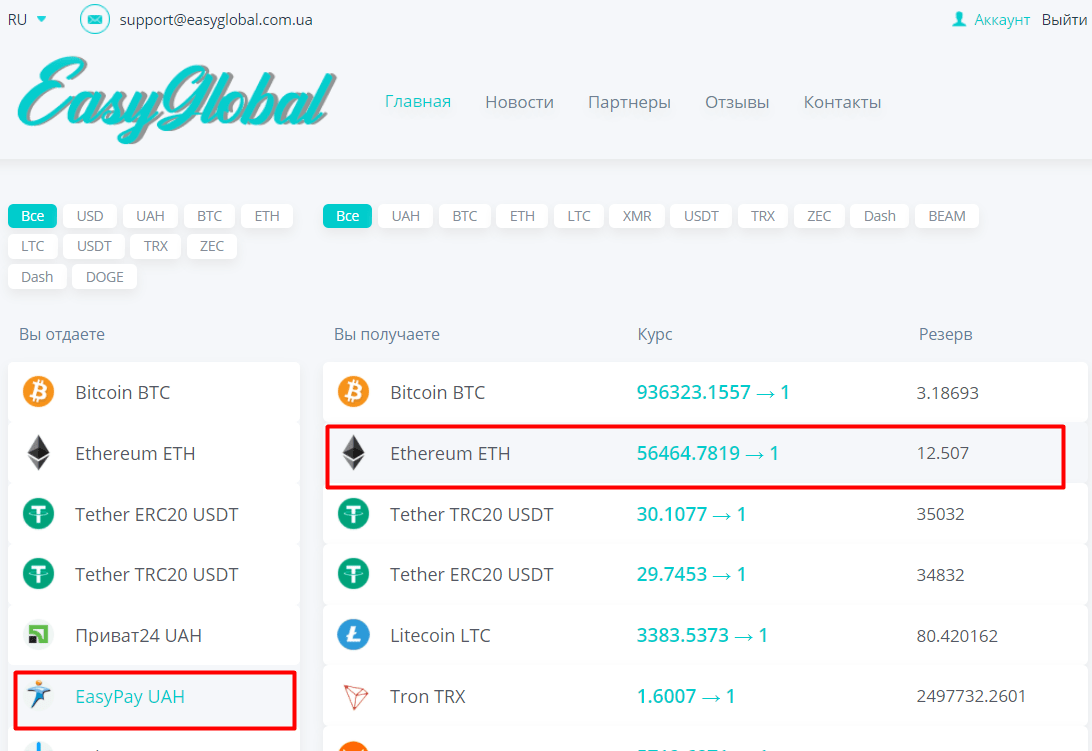Click the Tron TRX triangle icon
This screenshot has height=751, width=1092.
point(353,696)
